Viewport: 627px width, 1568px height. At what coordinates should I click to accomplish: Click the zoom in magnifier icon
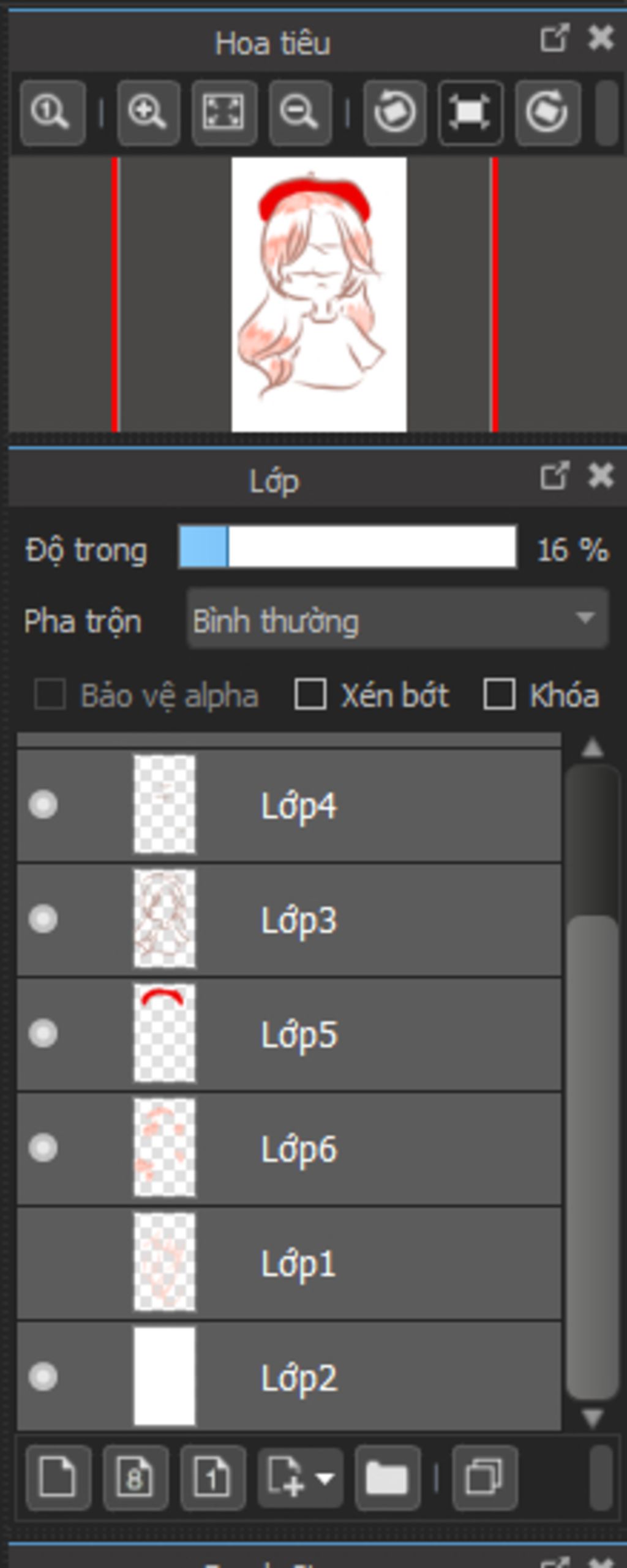tap(148, 113)
